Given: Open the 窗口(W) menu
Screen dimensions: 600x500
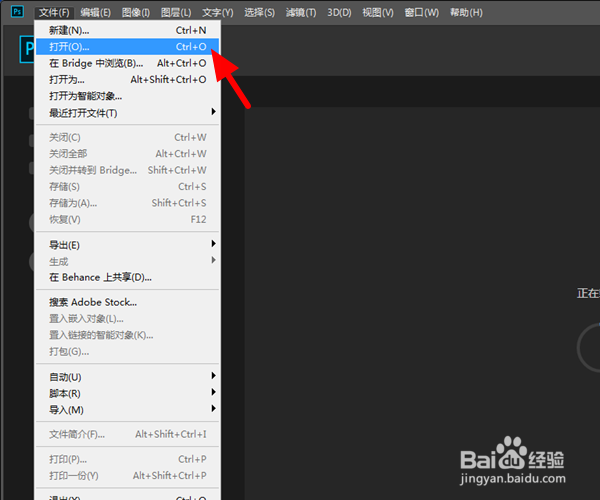Looking at the screenshot, I should click(x=422, y=13).
